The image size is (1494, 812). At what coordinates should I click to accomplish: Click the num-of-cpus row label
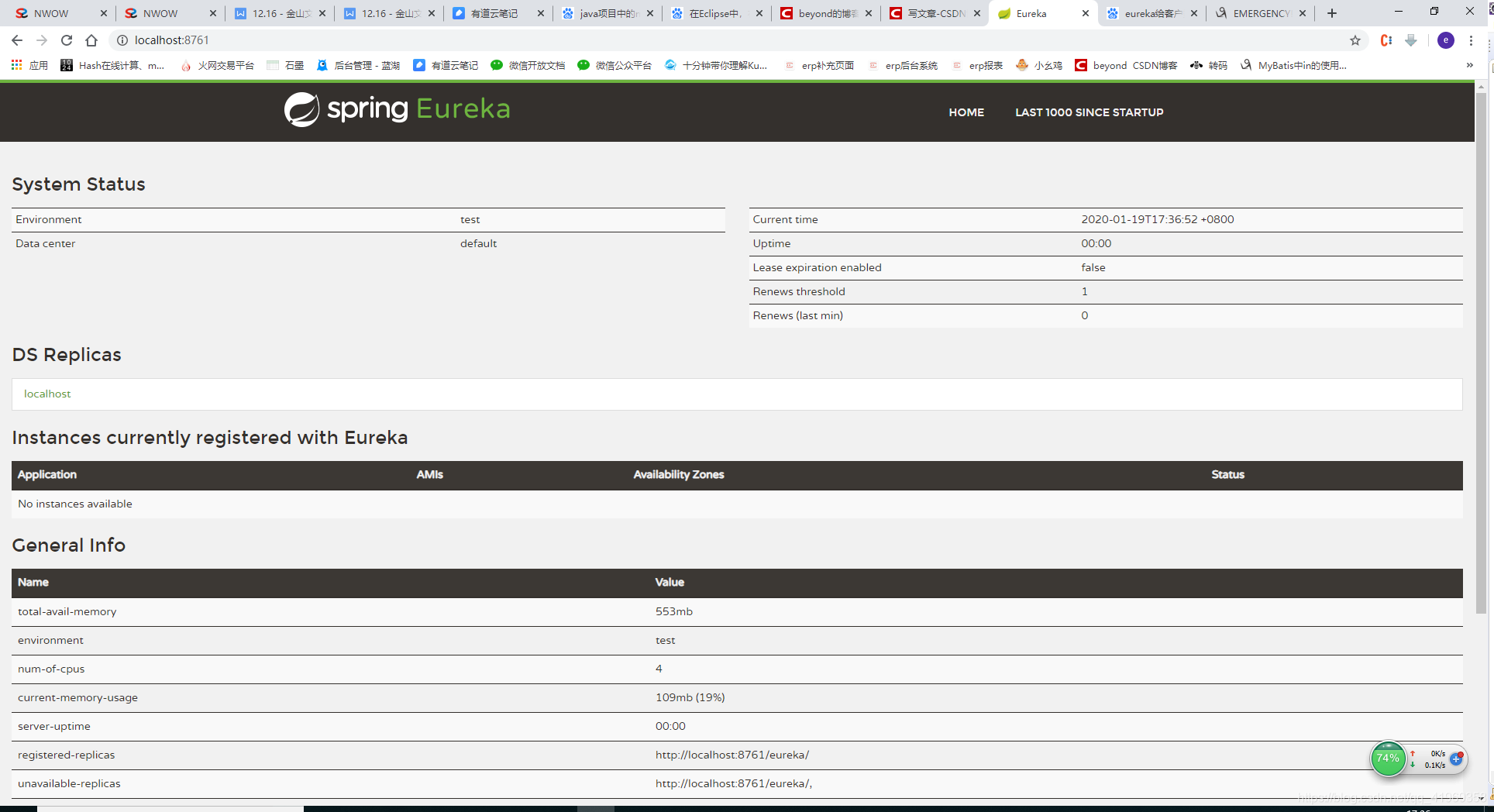pyautogui.click(x=51, y=669)
